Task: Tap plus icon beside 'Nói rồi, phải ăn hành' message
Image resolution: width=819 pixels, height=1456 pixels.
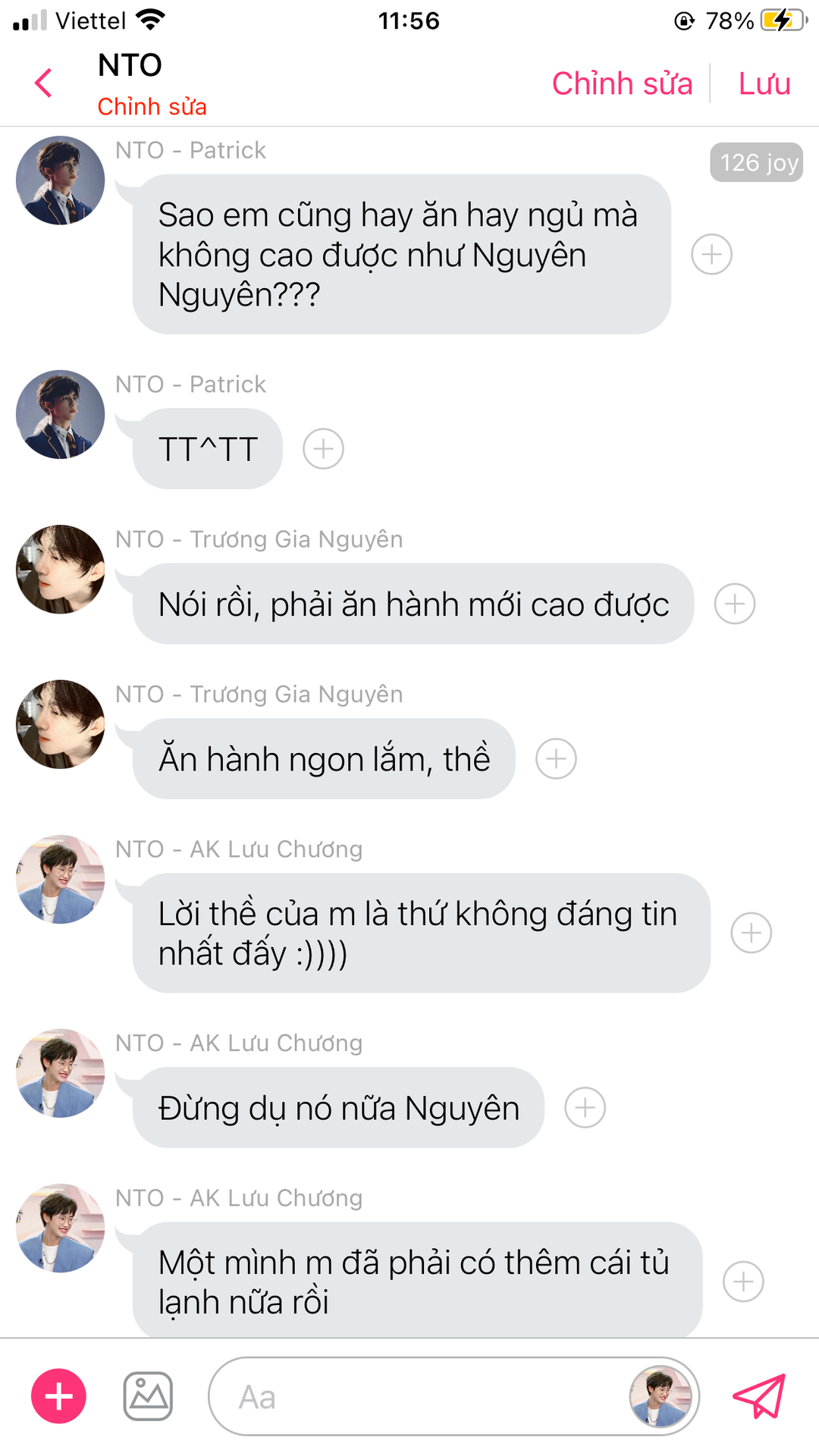Action: pos(735,604)
